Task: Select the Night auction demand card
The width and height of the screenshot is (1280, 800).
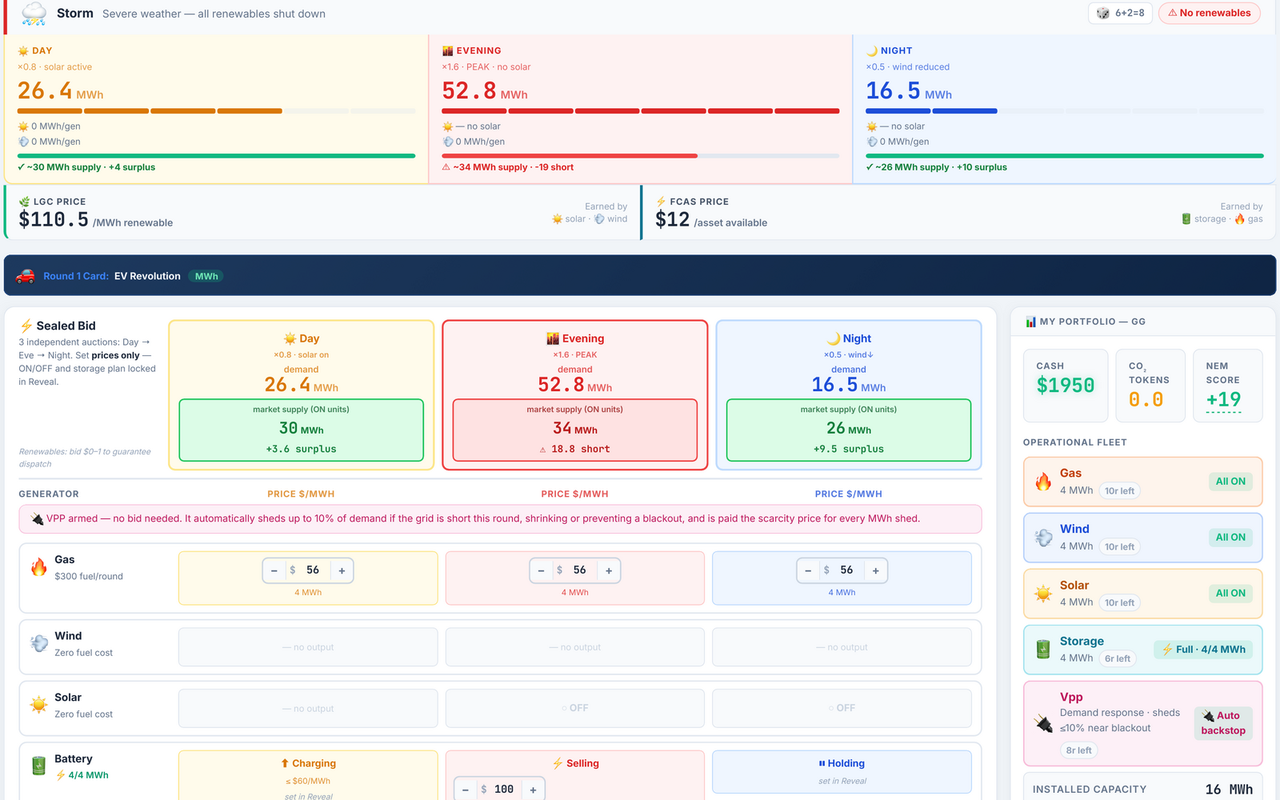Action: coord(849,394)
